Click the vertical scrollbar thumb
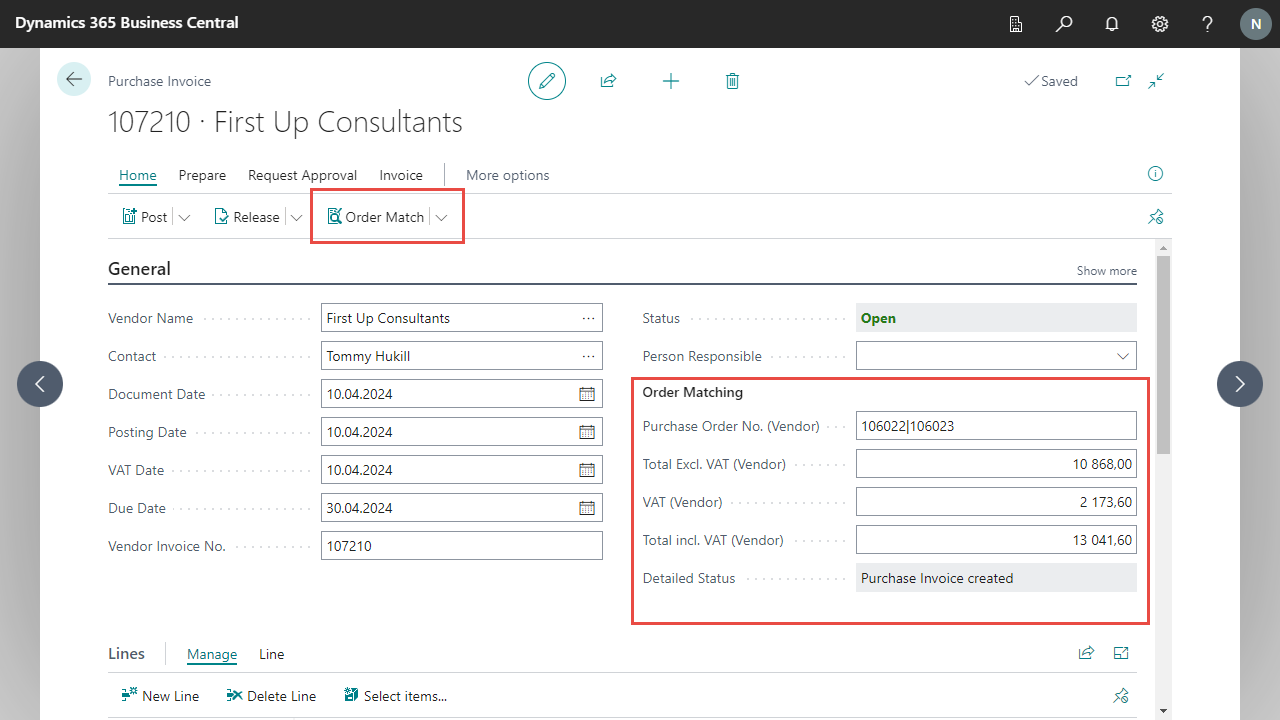Image resolution: width=1280 pixels, height=720 pixels. pos(1163,355)
